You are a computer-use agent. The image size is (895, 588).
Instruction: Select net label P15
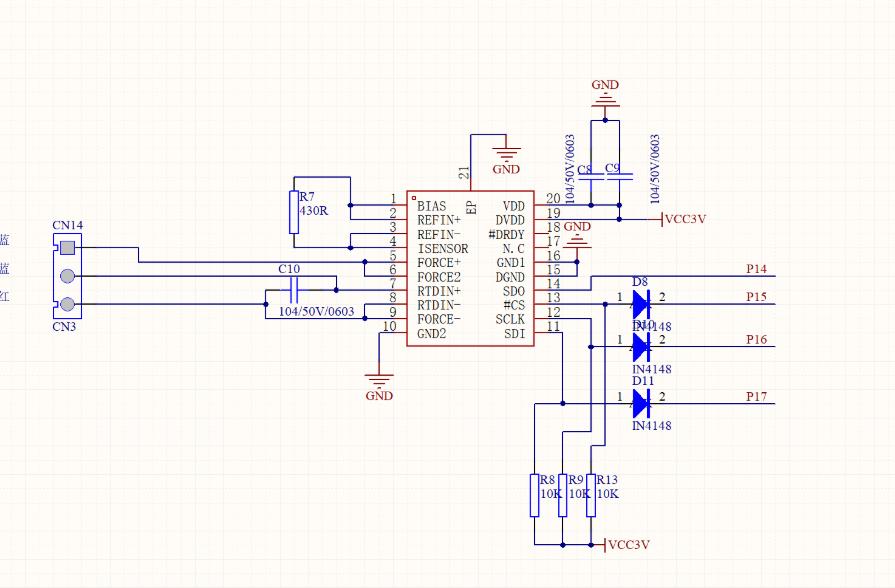756,297
